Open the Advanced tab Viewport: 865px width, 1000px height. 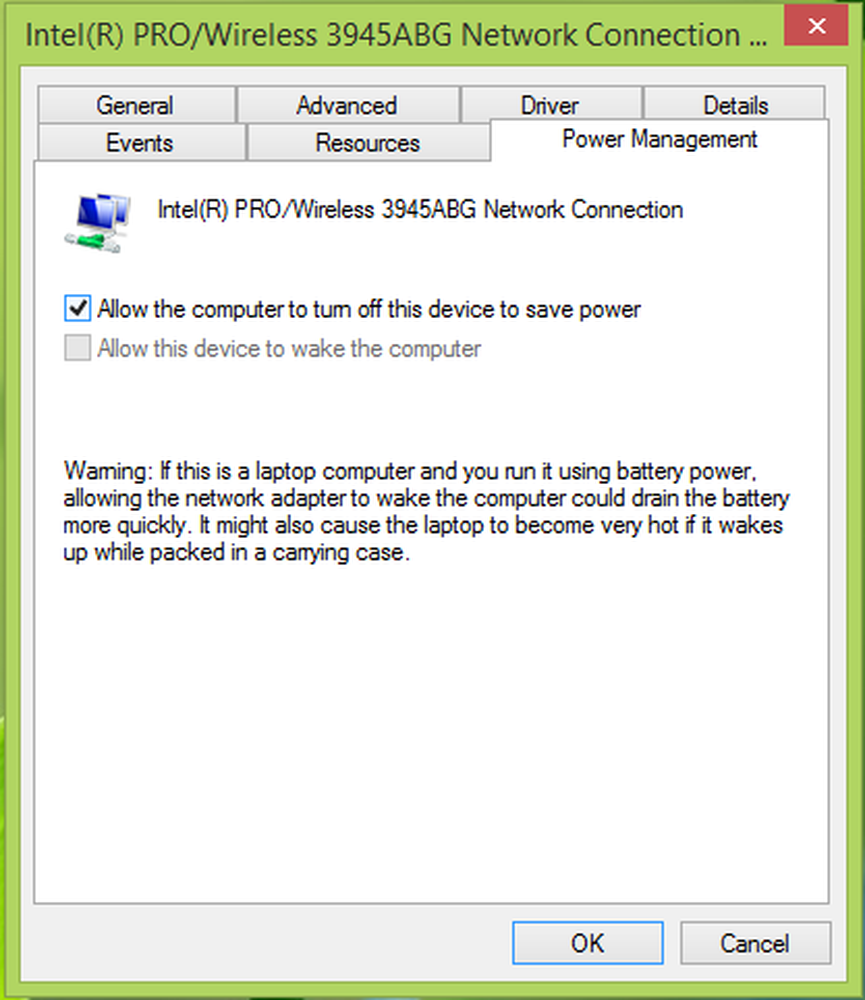pyautogui.click(x=348, y=105)
